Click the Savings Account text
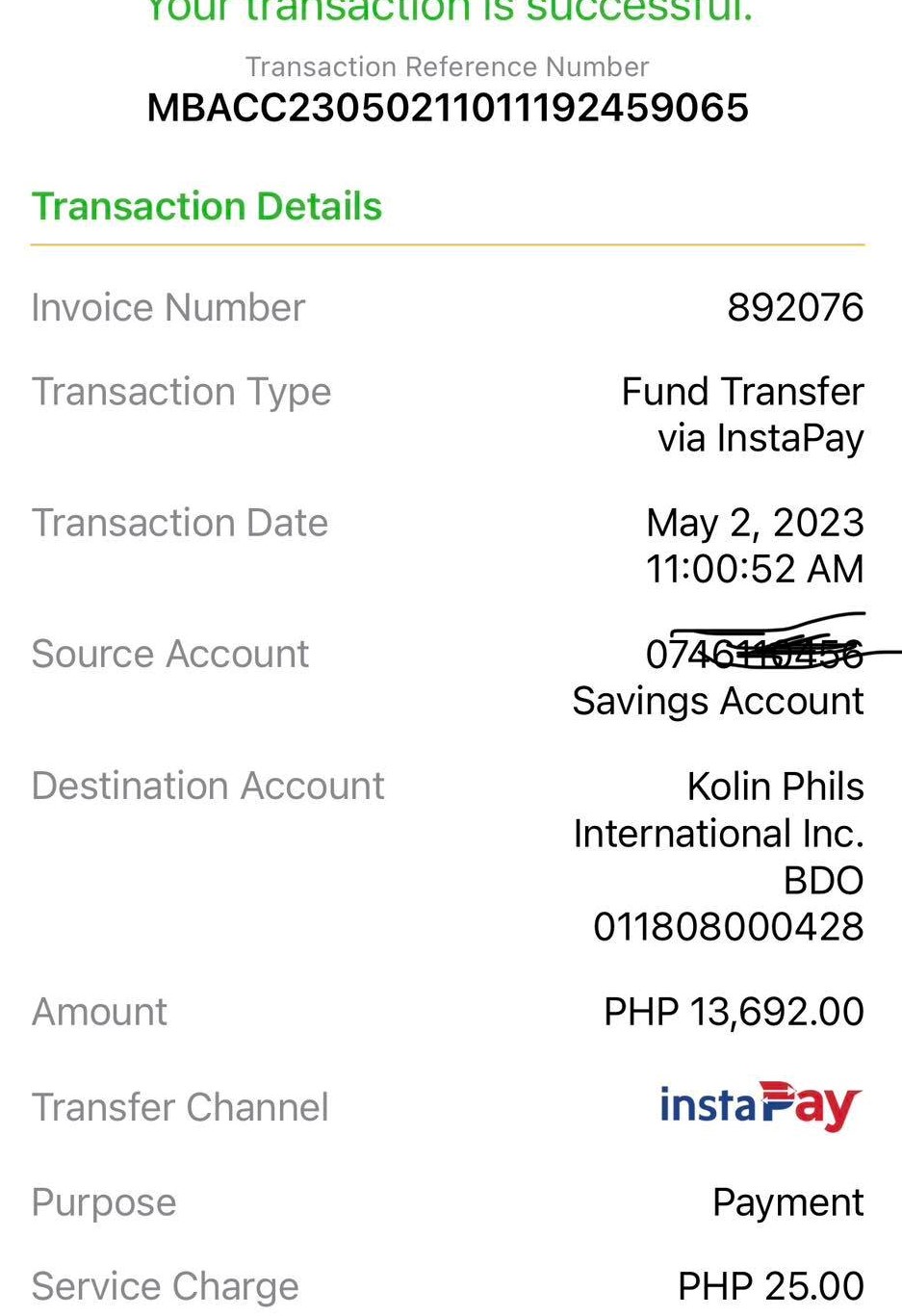Image resolution: width=902 pixels, height=1316 pixels. [x=718, y=701]
